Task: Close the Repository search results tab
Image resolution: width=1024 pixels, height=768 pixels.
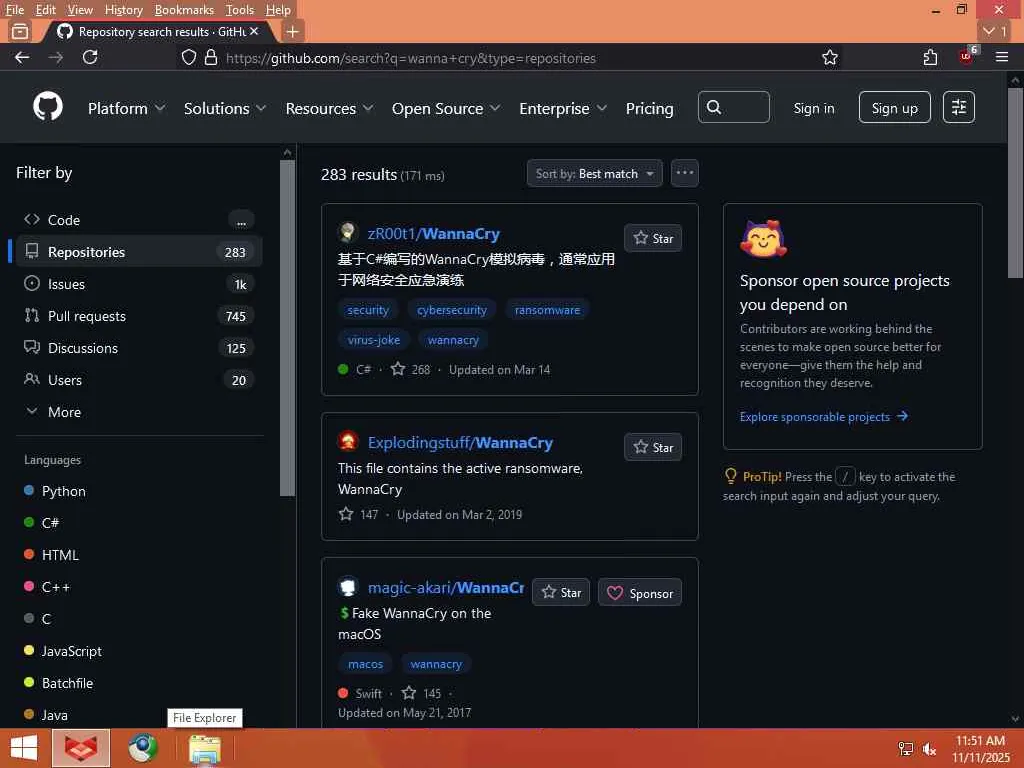Action: pos(254,31)
